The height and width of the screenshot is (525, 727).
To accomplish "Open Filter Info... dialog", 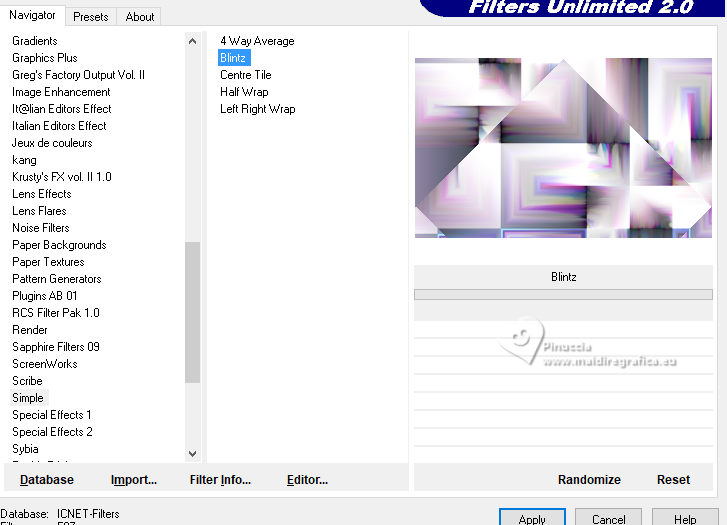I will pyautogui.click(x=220, y=480).
